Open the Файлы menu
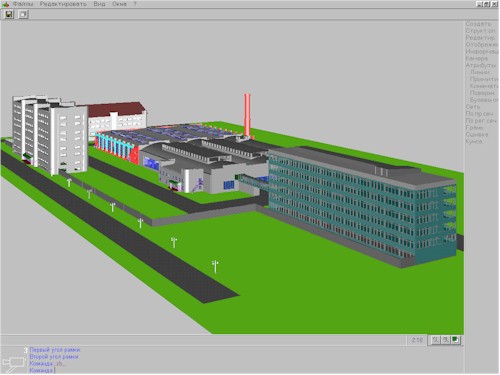This screenshot has width=500, height=375. [23, 4]
